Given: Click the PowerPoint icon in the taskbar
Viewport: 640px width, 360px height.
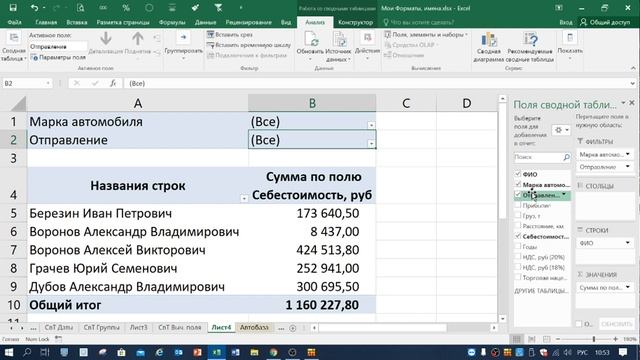Looking at the screenshot, I should (197, 352).
